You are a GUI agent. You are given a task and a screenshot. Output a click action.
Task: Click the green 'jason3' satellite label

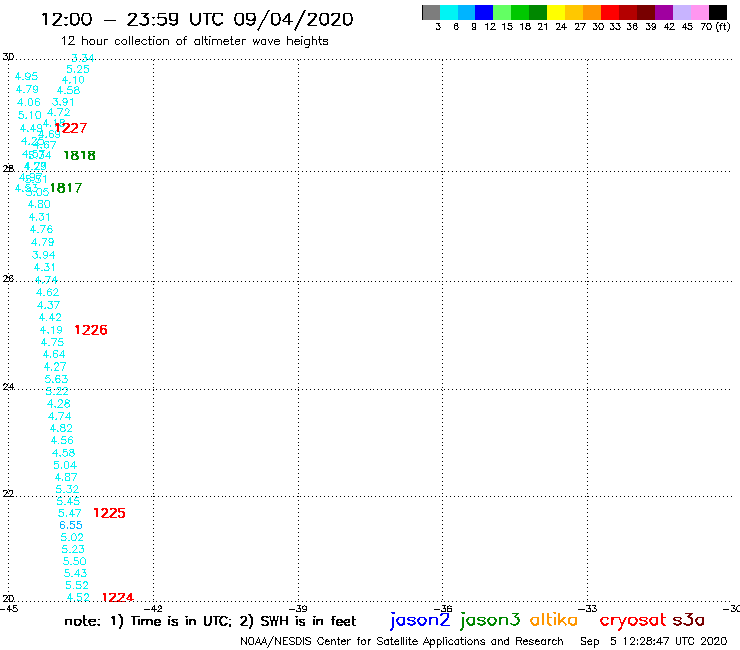[x=490, y=620]
